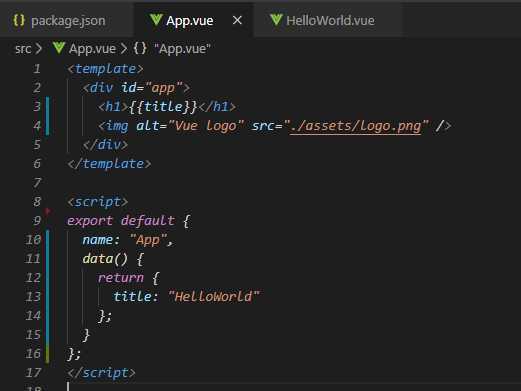The height and width of the screenshot is (391, 521).
Task: Click the opening <script> tag
Action: coord(98,202)
